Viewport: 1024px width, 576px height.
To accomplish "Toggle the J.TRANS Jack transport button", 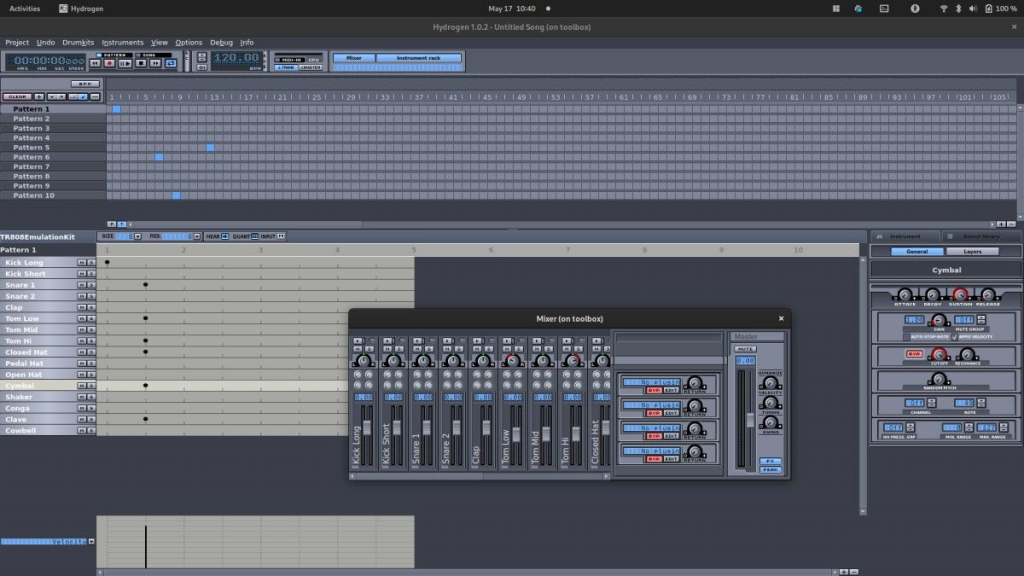I will 285,67.
